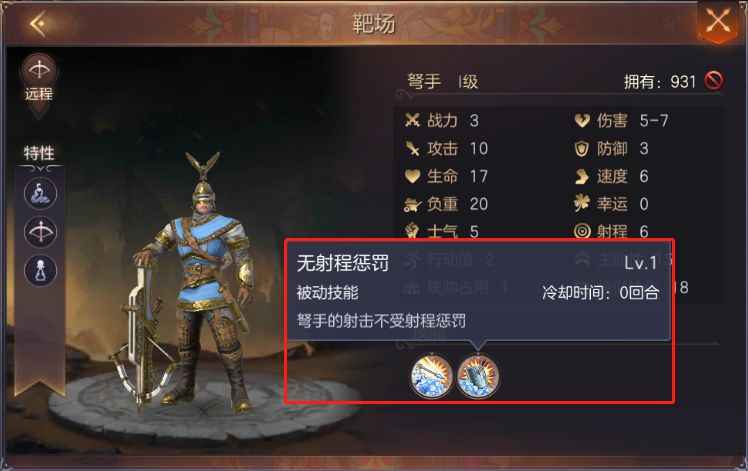This screenshot has width=748, height=471.
Task: Click the 防御 shield stat icon
Action: tap(582, 149)
